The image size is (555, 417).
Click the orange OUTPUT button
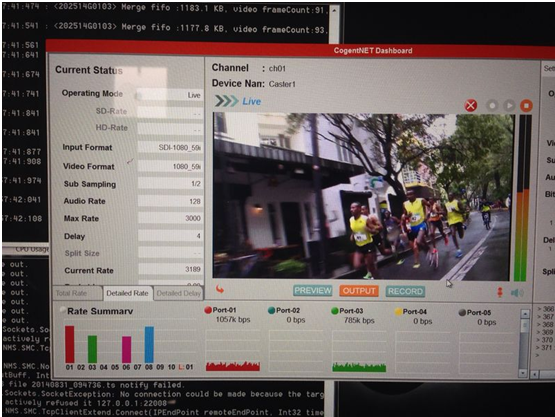click(359, 291)
